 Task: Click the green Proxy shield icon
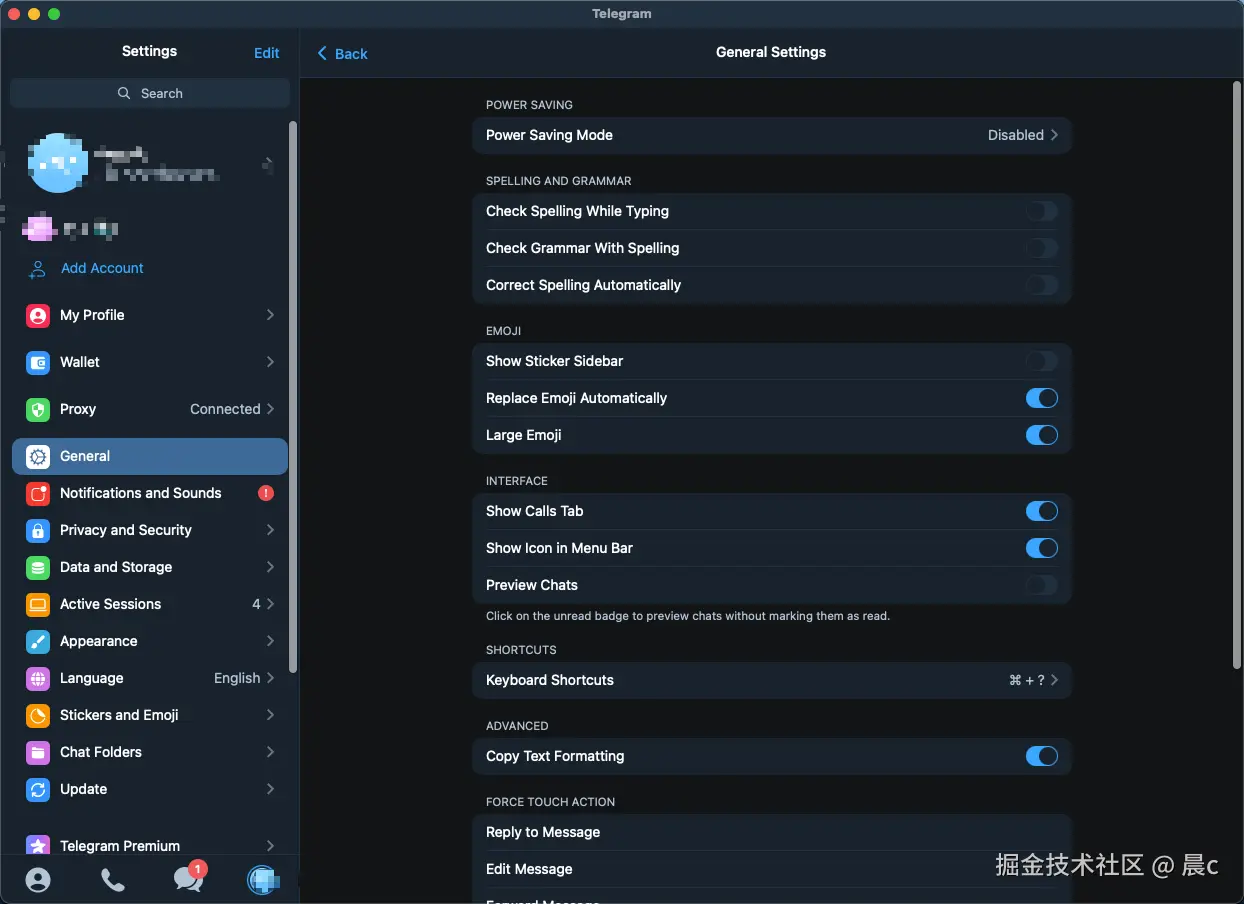38,409
